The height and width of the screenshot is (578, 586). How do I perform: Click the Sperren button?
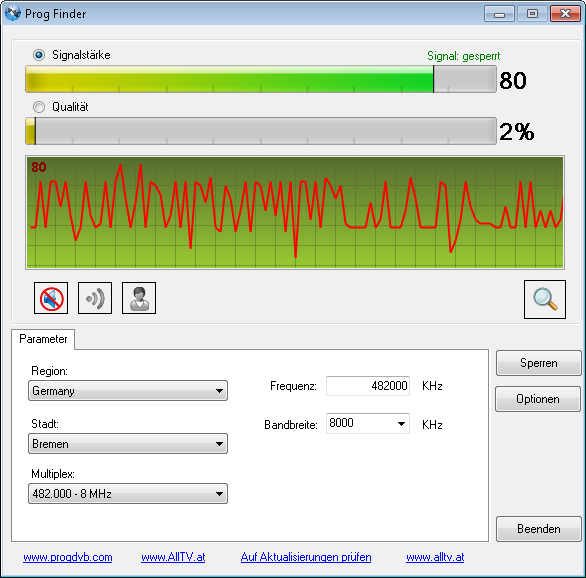coord(539,363)
